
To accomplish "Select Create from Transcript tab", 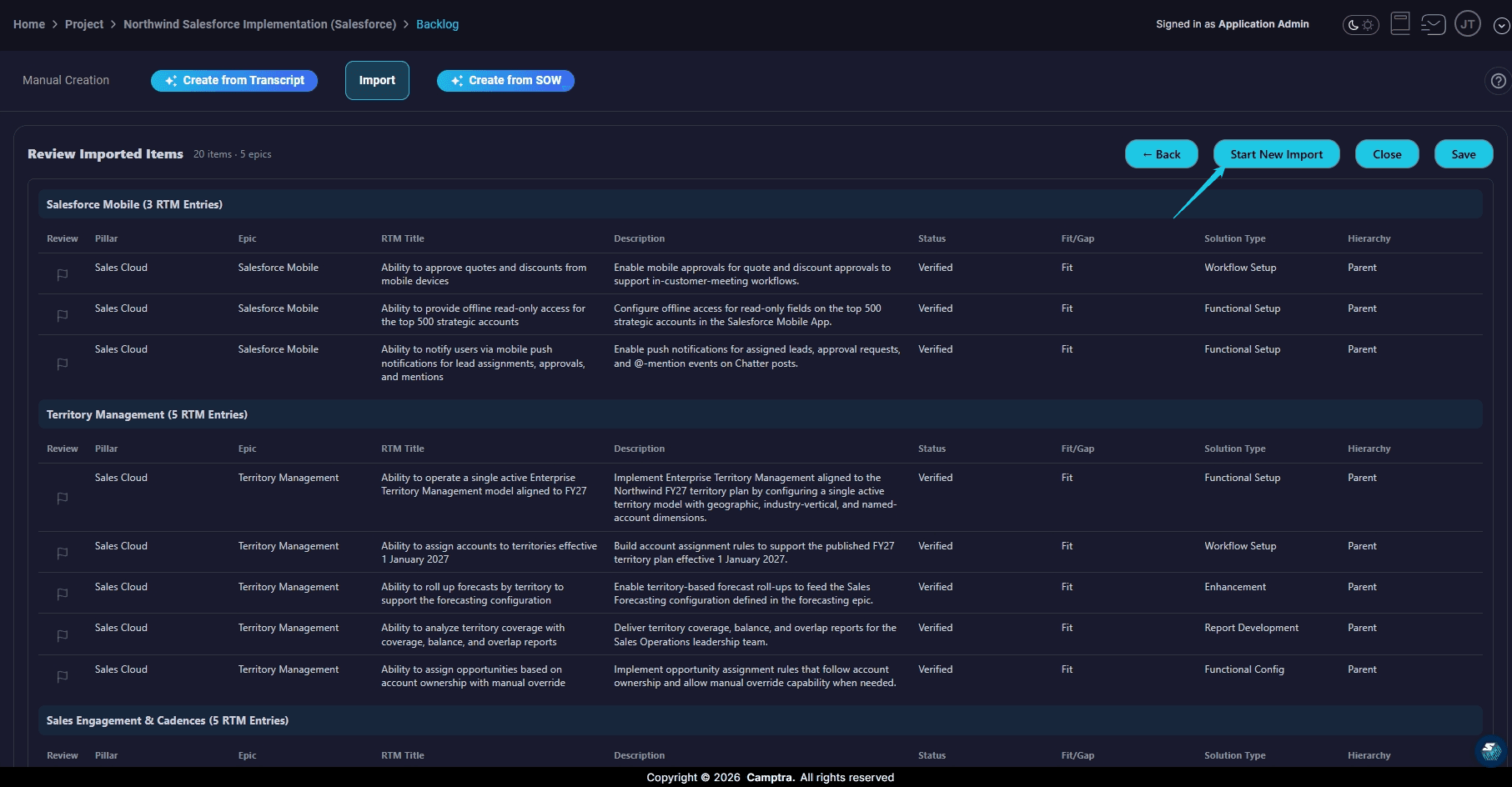I will click(234, 80).
